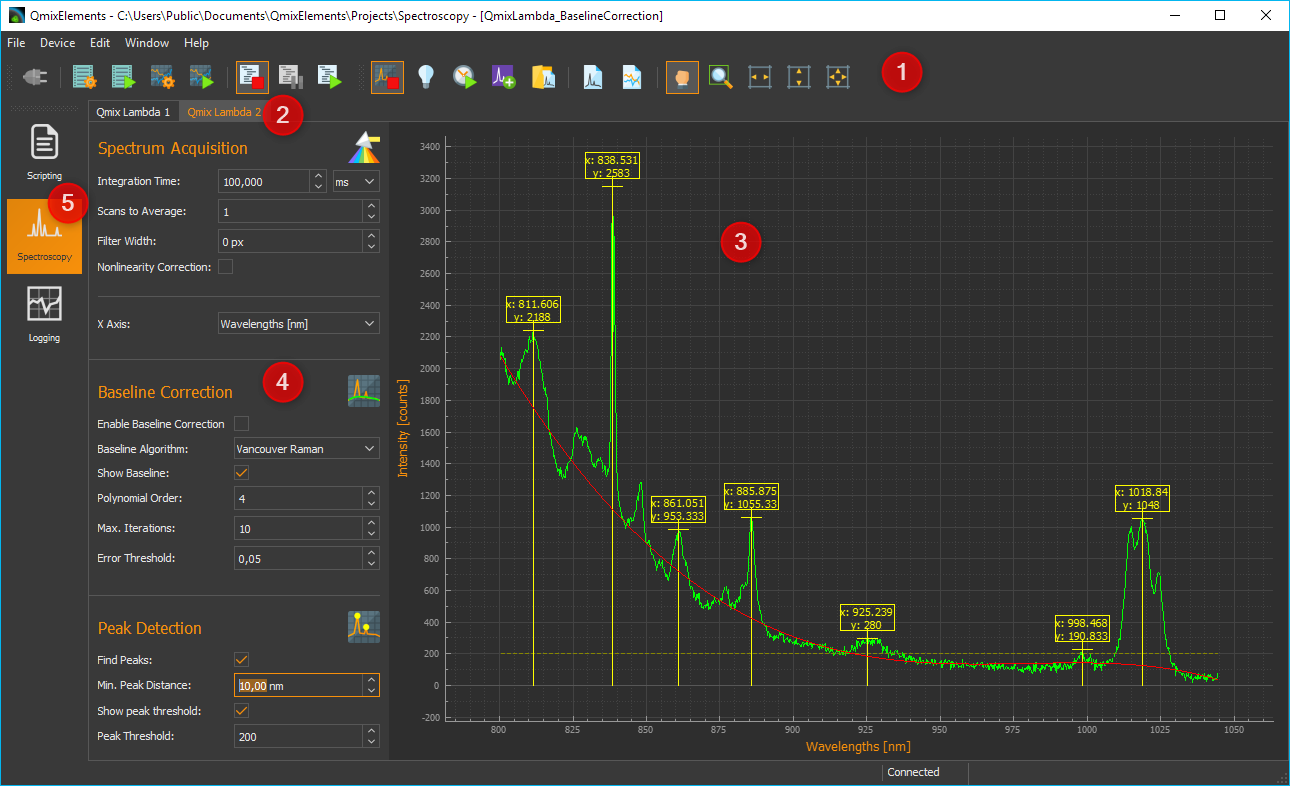This screenshot has width=1290, height=786.
Task: Switch to the Qmix Lambda 1 tab
Action: point(133,112)
